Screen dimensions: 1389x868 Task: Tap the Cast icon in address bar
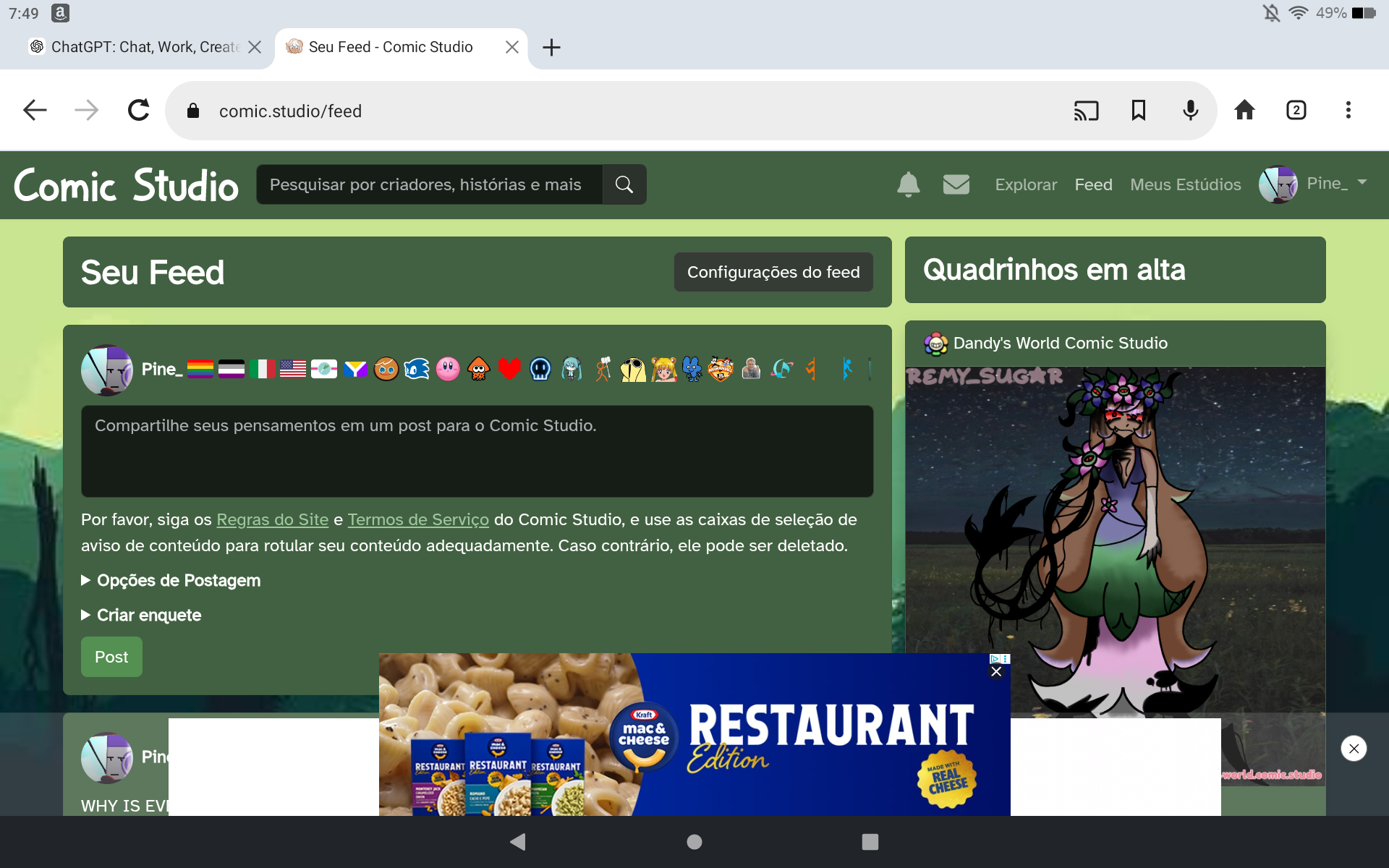[1086, 110]
